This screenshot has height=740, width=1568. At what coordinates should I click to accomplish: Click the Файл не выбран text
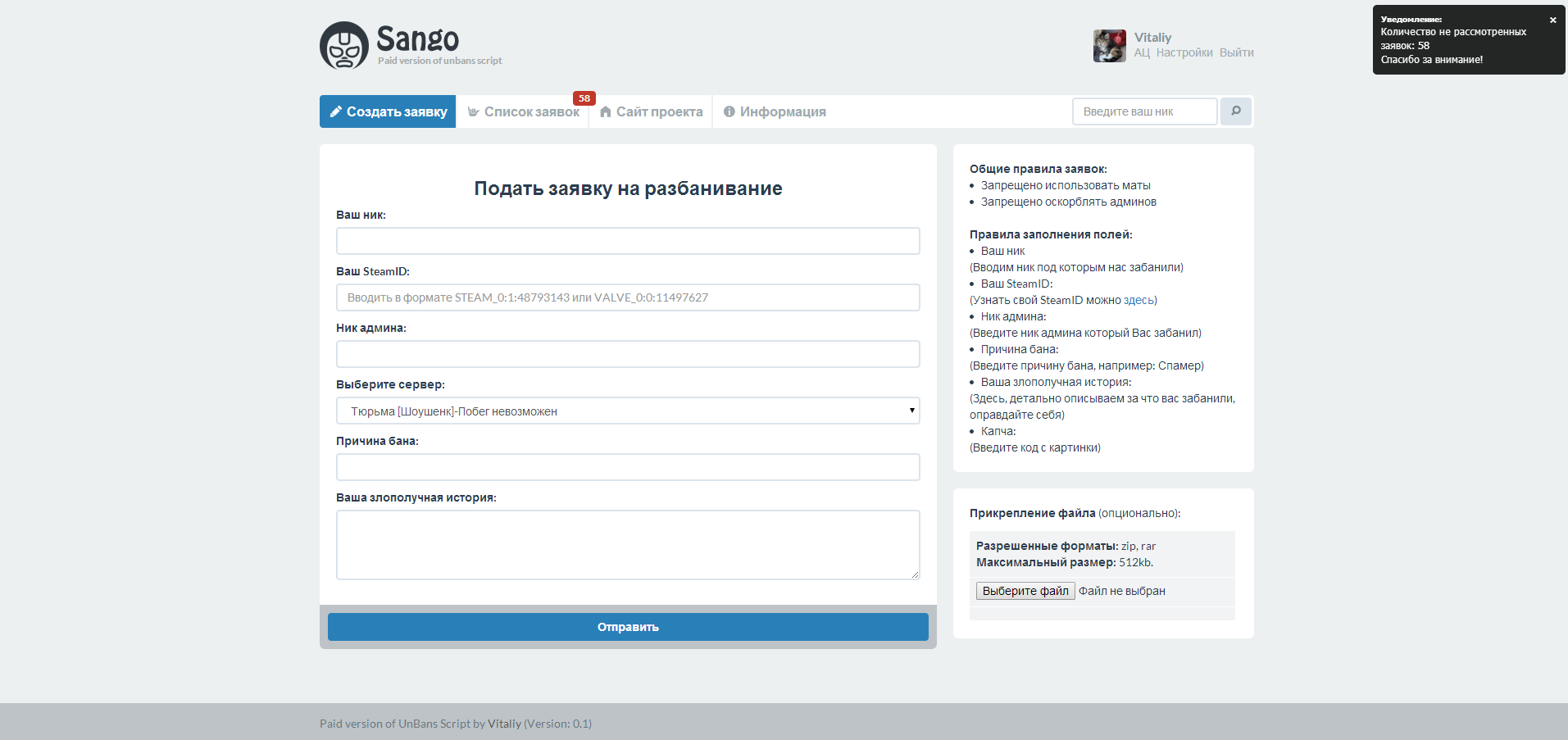coord(1122,591)
